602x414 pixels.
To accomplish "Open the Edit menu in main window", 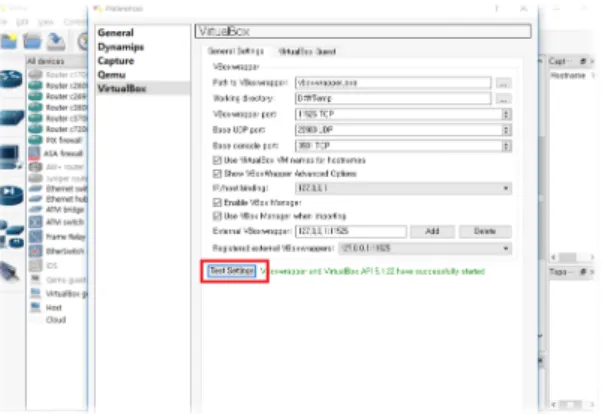I will tap(22, 22).
